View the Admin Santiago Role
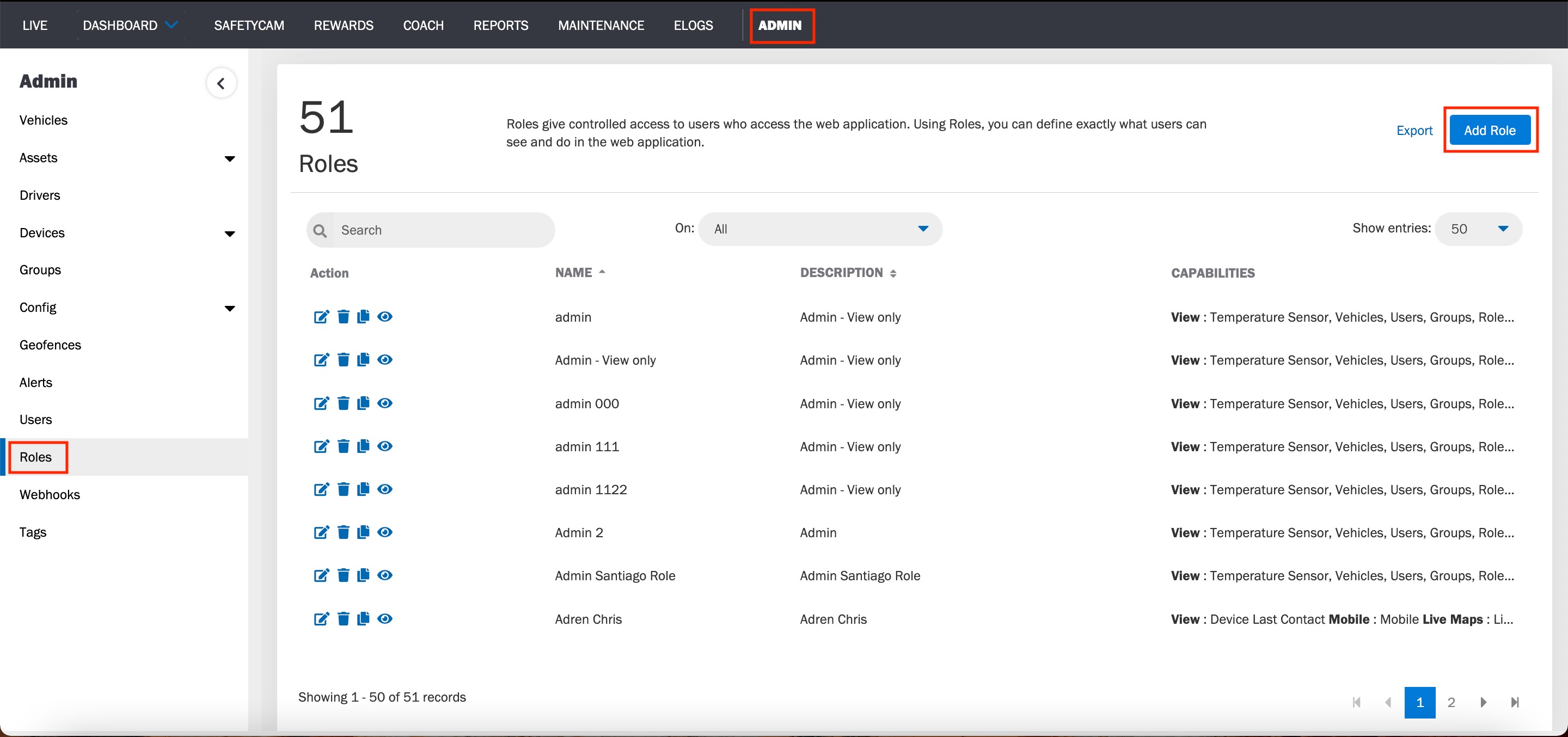Viewport: 1568px width, 737px height. 385,575
